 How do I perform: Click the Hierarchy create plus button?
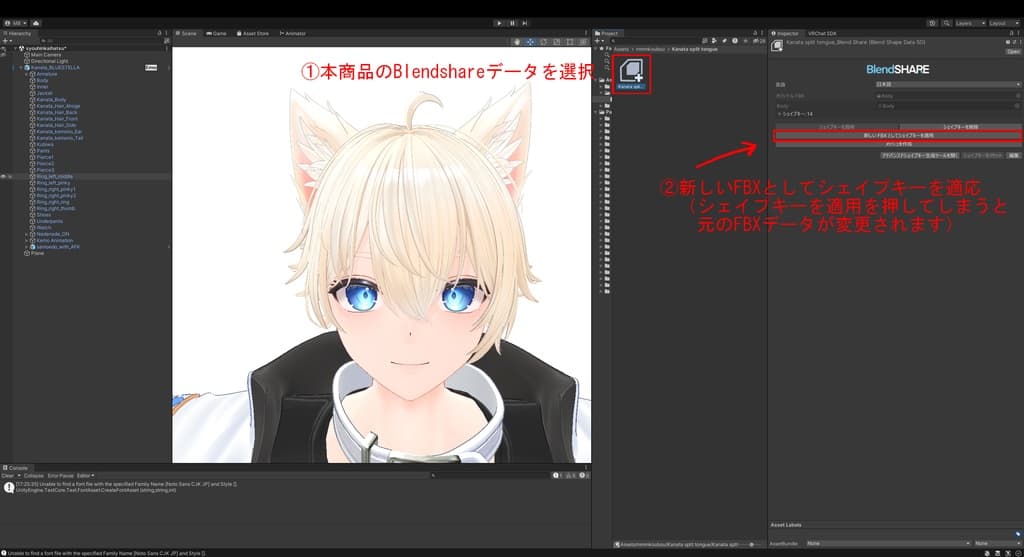7,40
